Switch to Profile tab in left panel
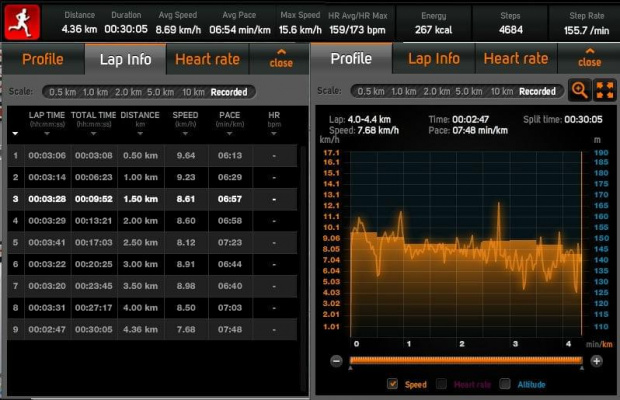The image size is (620, 400). click(x=43, y=59)
